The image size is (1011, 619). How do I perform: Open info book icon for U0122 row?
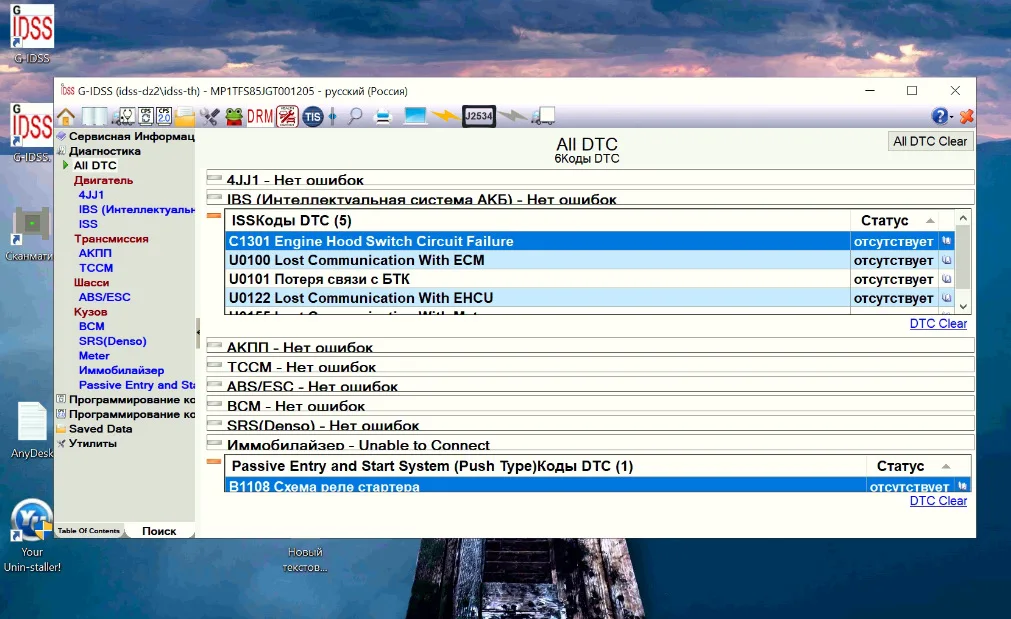pyautogui.click(x=947, y=298)
